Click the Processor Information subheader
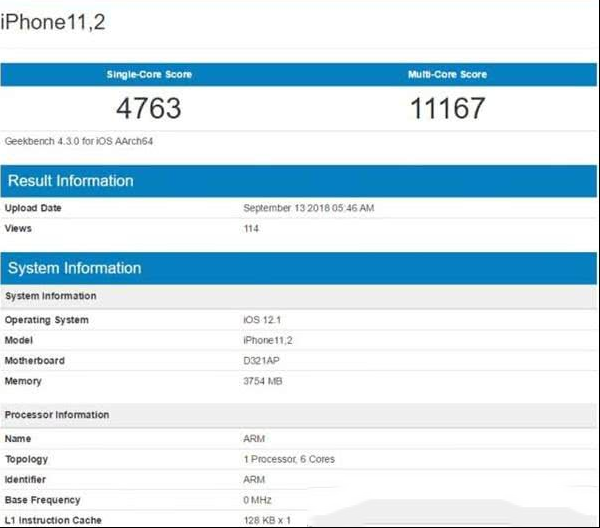 tap(298, 415)
